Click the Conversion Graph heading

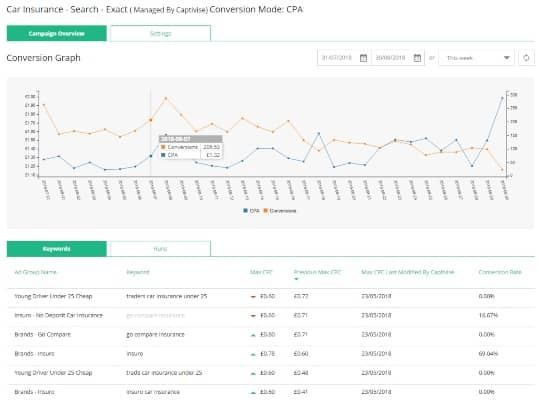[43, 58]
